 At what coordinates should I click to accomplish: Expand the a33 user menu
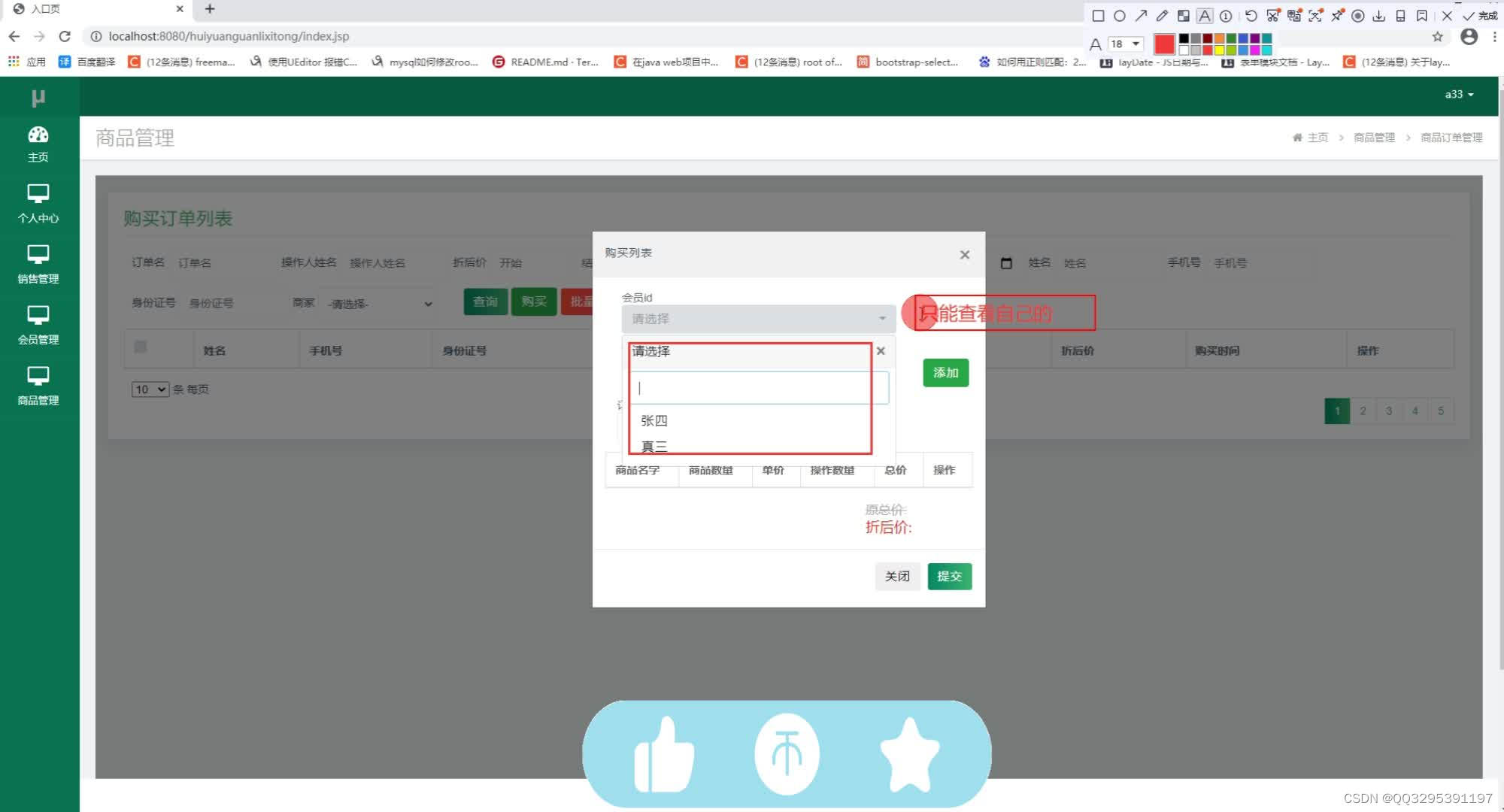[1459, 94]
